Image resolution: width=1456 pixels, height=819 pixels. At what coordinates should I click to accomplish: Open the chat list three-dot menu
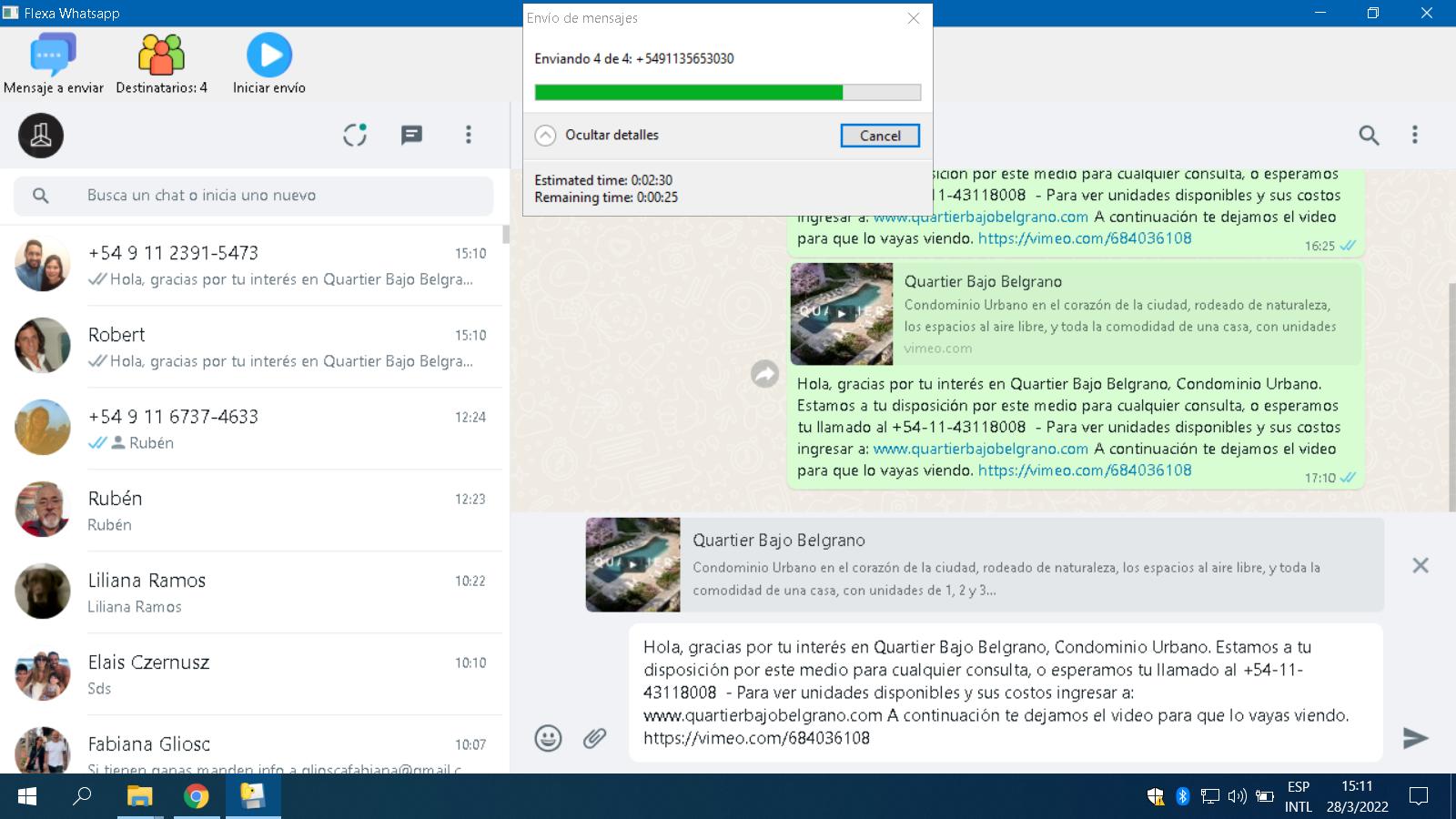click(469, 135)
